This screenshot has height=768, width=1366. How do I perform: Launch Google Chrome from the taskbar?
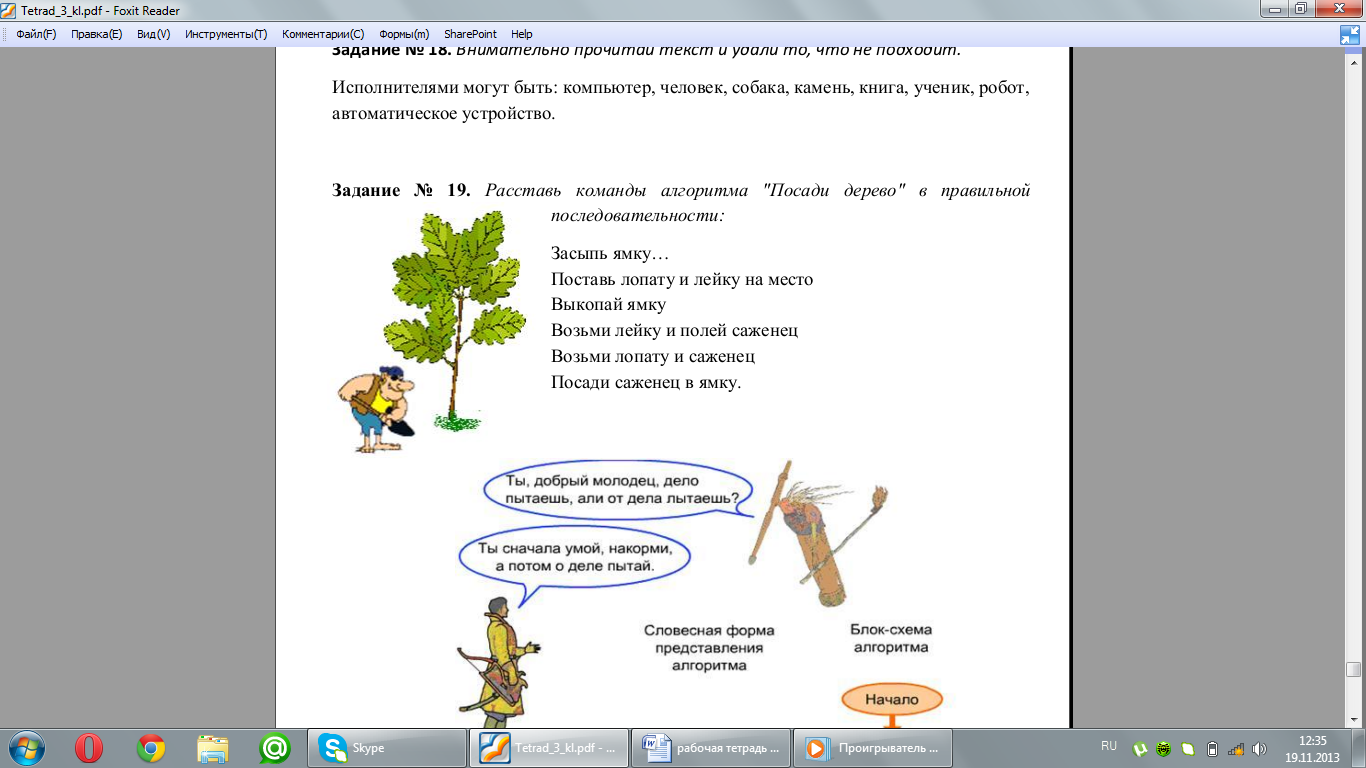[x=151, y=748]
